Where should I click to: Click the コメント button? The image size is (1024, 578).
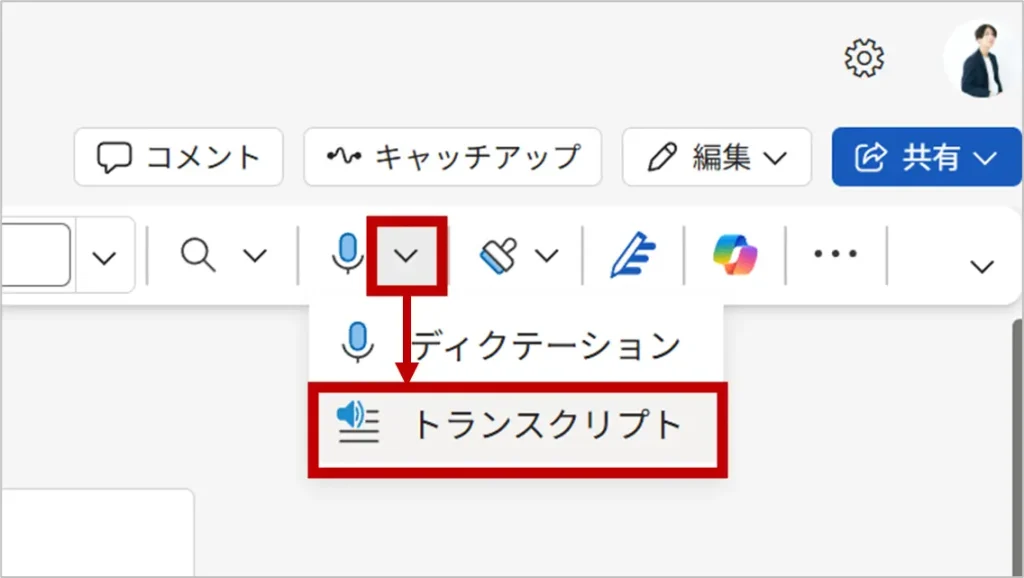[x=178, y=157]
